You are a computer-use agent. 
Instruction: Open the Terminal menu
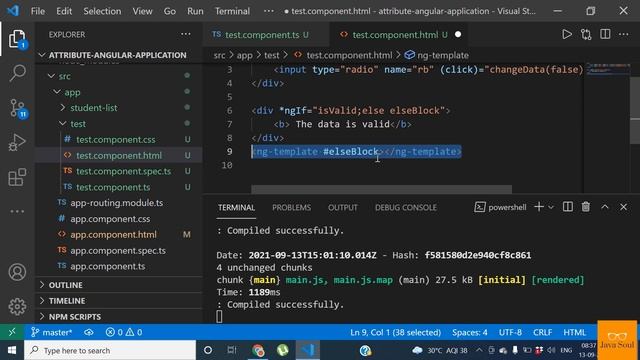(x=232, y=11)
